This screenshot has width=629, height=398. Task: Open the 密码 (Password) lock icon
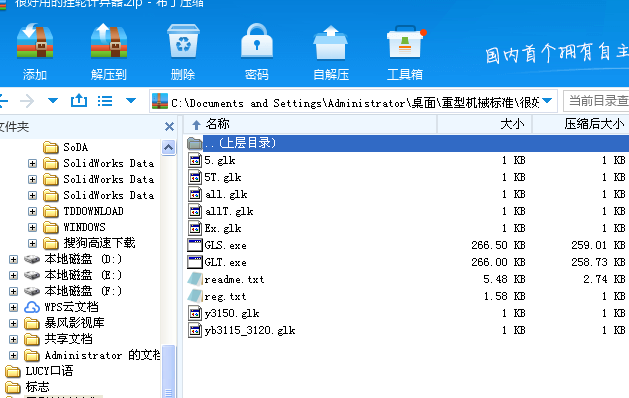coord(257,42)
